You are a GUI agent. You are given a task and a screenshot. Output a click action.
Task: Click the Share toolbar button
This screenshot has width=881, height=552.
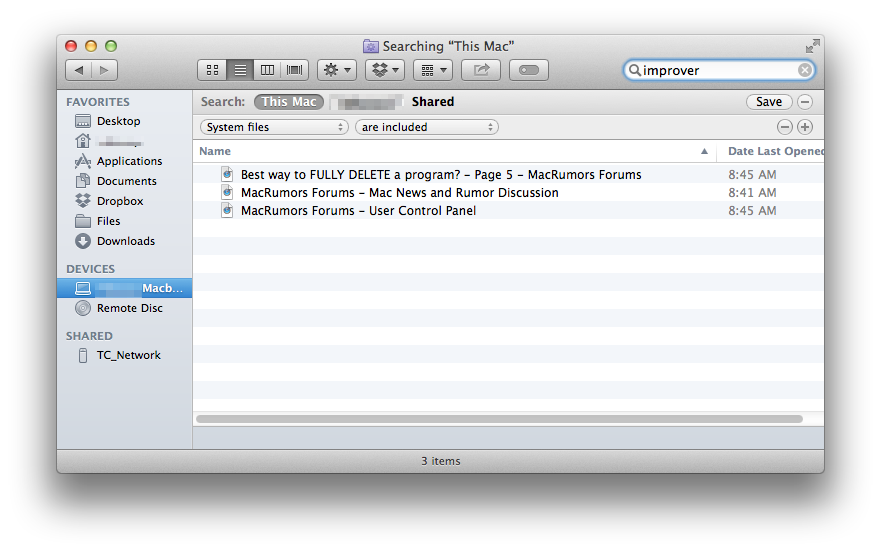click(x=481, y=70)
